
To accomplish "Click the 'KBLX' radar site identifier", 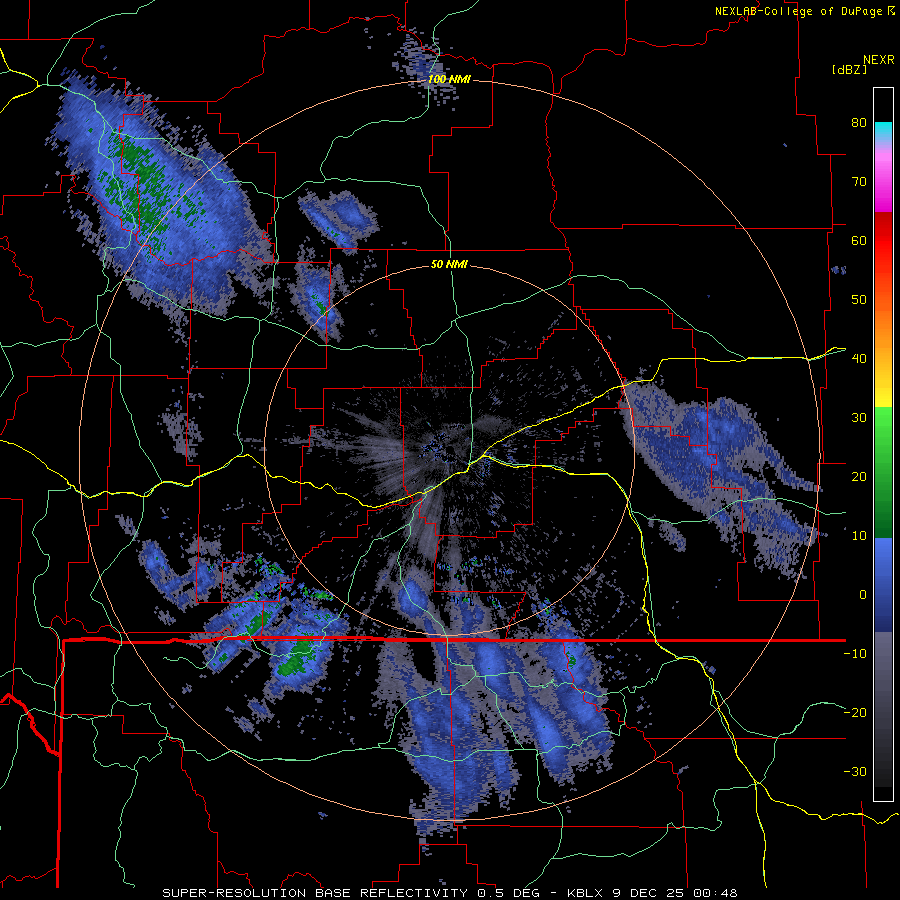I will pyautogui.click(x=585, y=893).
